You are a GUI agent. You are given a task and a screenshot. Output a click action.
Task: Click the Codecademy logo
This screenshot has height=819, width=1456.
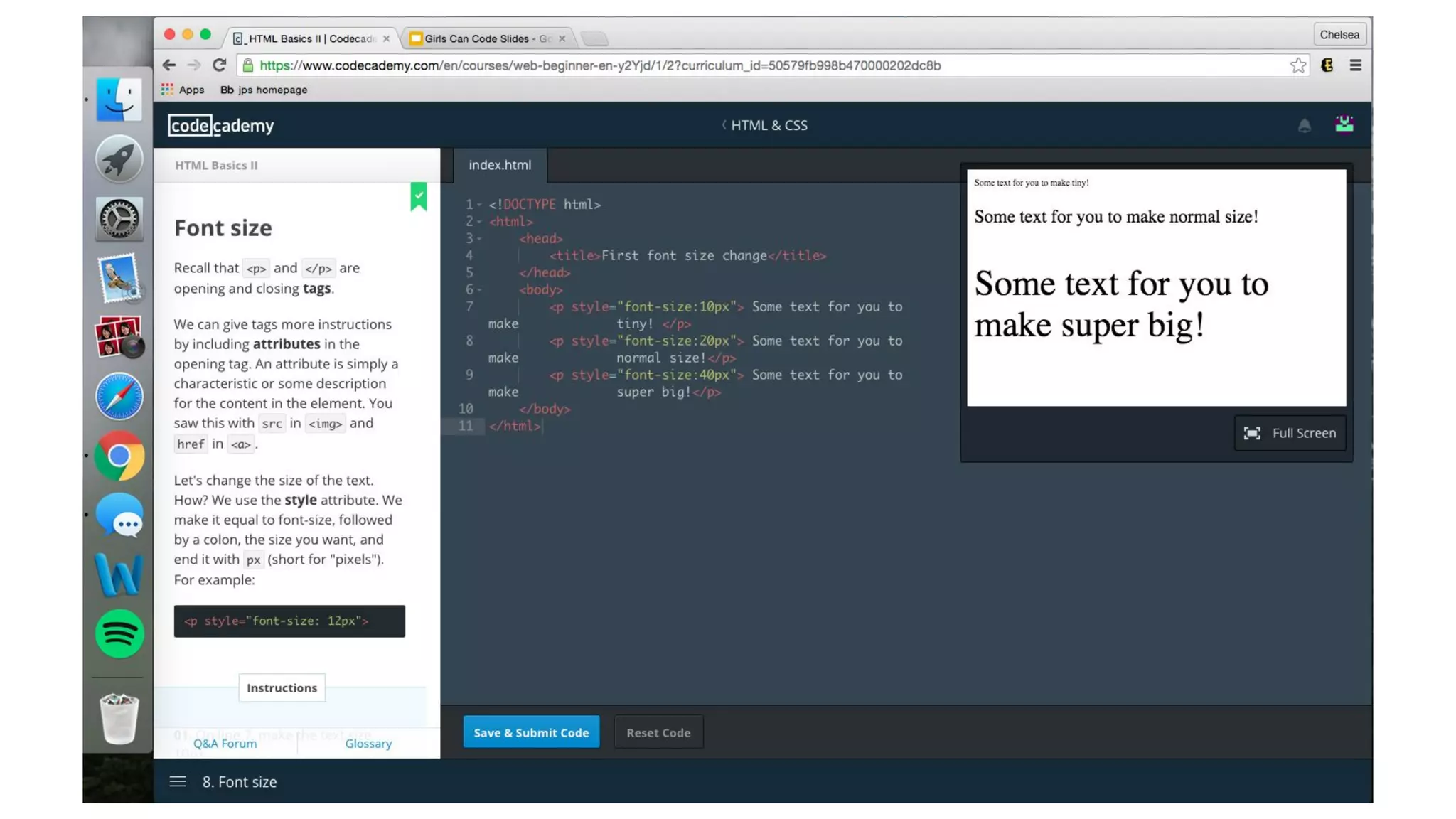click(221, 125)
